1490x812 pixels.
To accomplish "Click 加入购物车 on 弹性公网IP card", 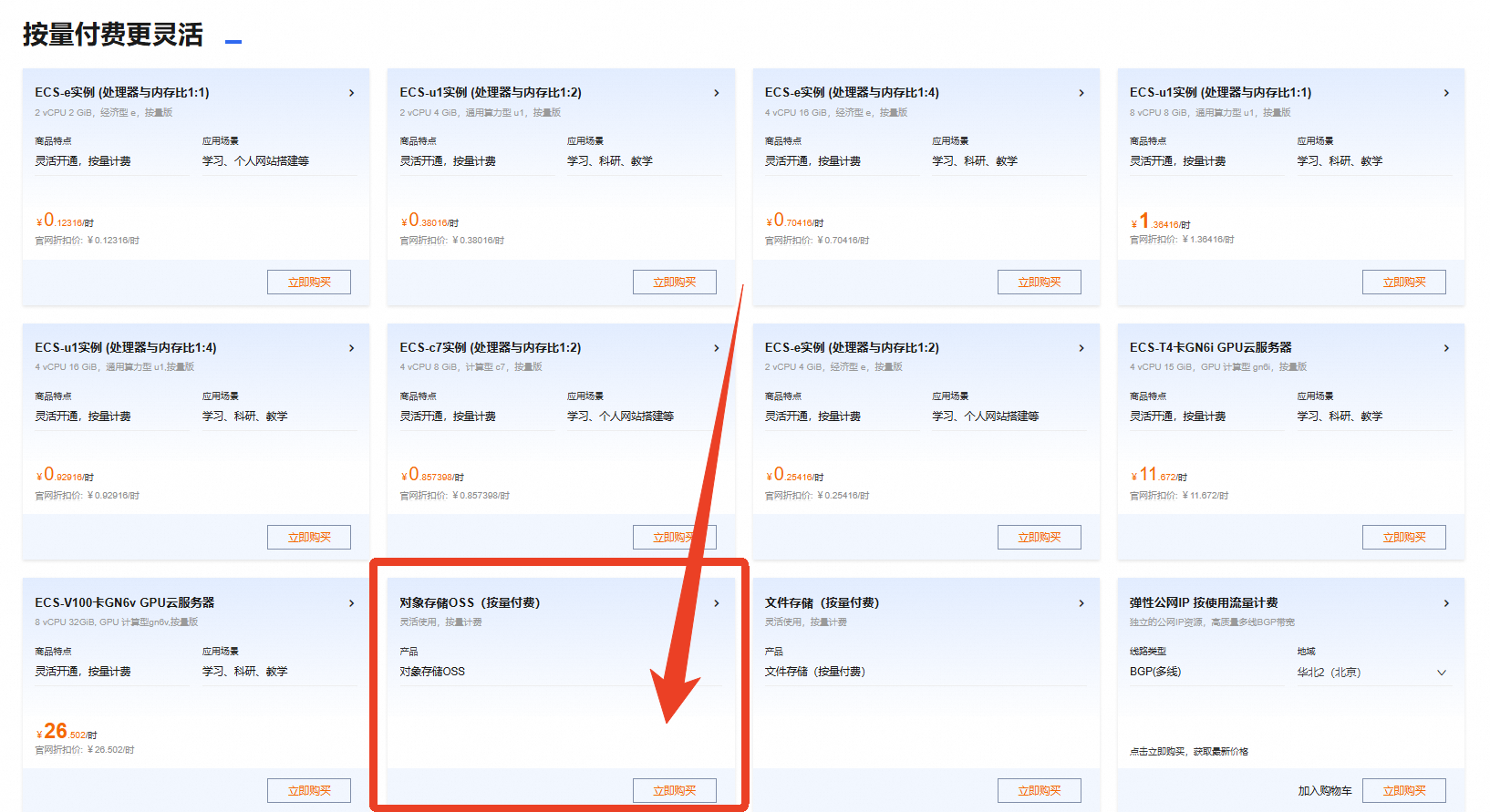I will 1325,791.
